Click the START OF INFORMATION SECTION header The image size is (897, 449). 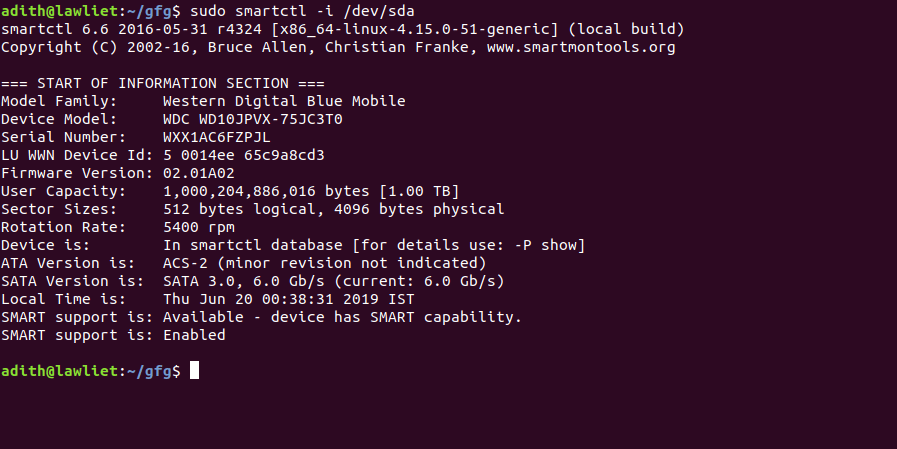(x=163, y=83)
